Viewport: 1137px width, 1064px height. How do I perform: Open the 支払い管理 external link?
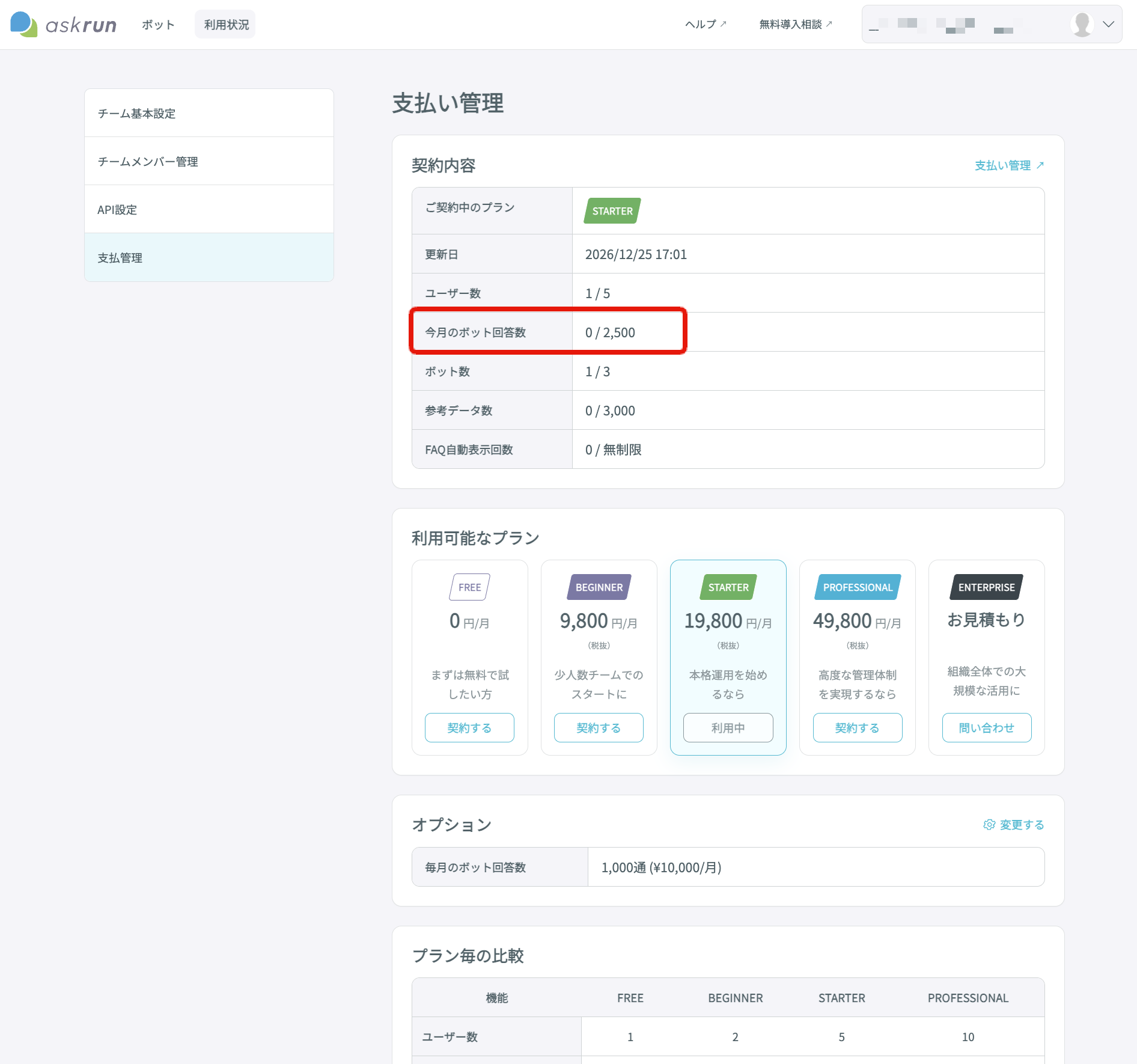pyautogui.click(x=1010, y=165)
